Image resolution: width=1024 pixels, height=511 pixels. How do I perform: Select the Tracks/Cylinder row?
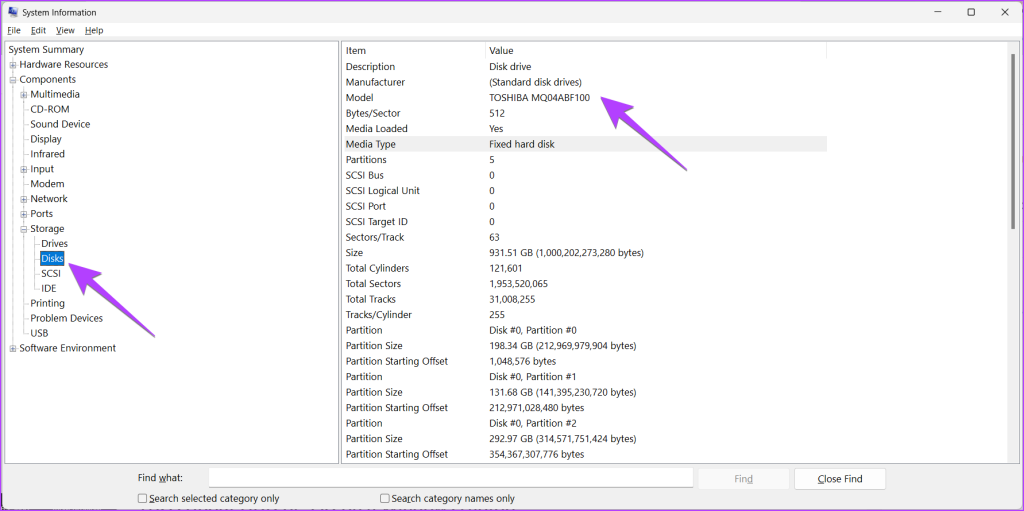(584, 315)
